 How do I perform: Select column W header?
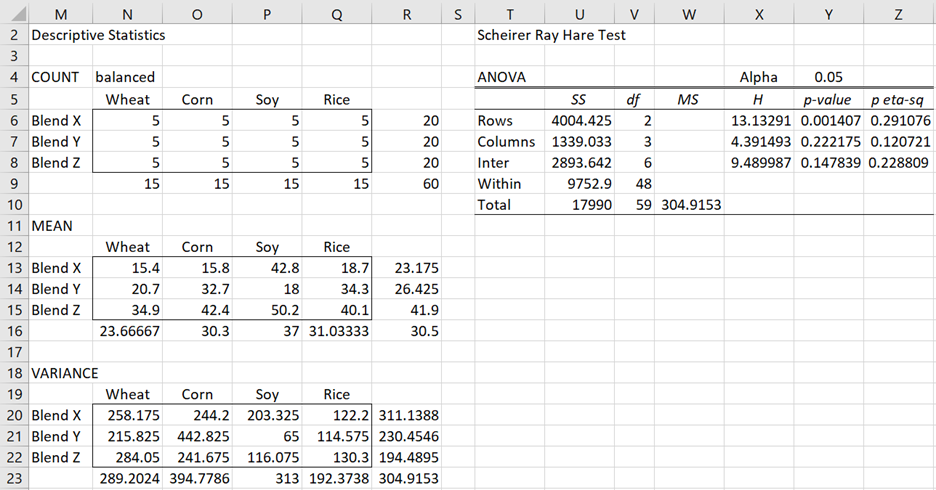689,15
